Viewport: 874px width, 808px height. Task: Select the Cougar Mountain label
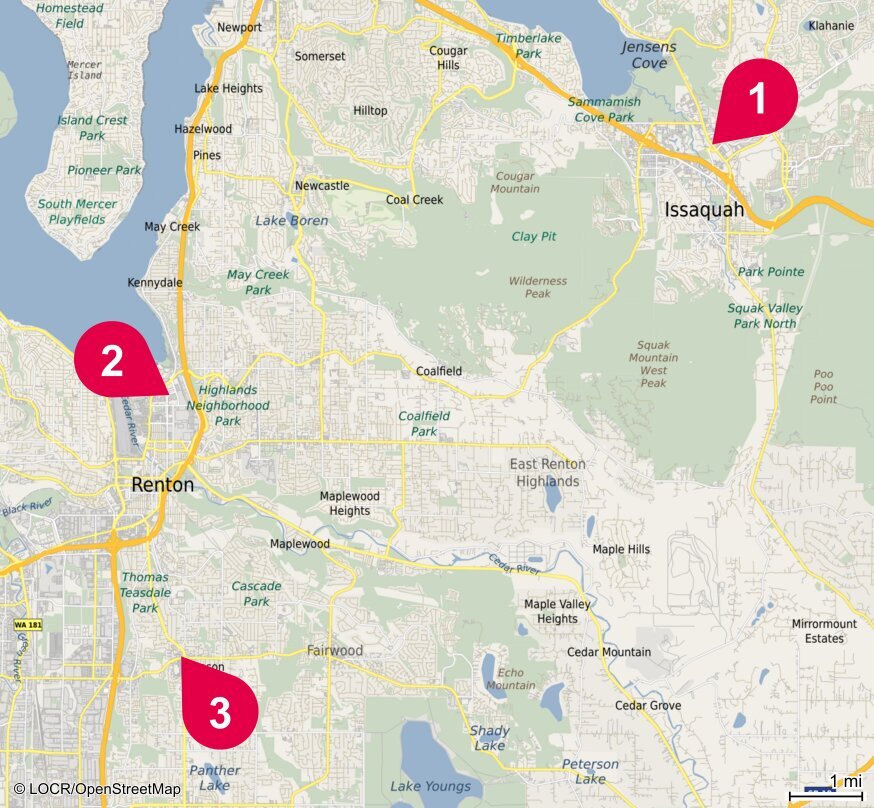515,182
